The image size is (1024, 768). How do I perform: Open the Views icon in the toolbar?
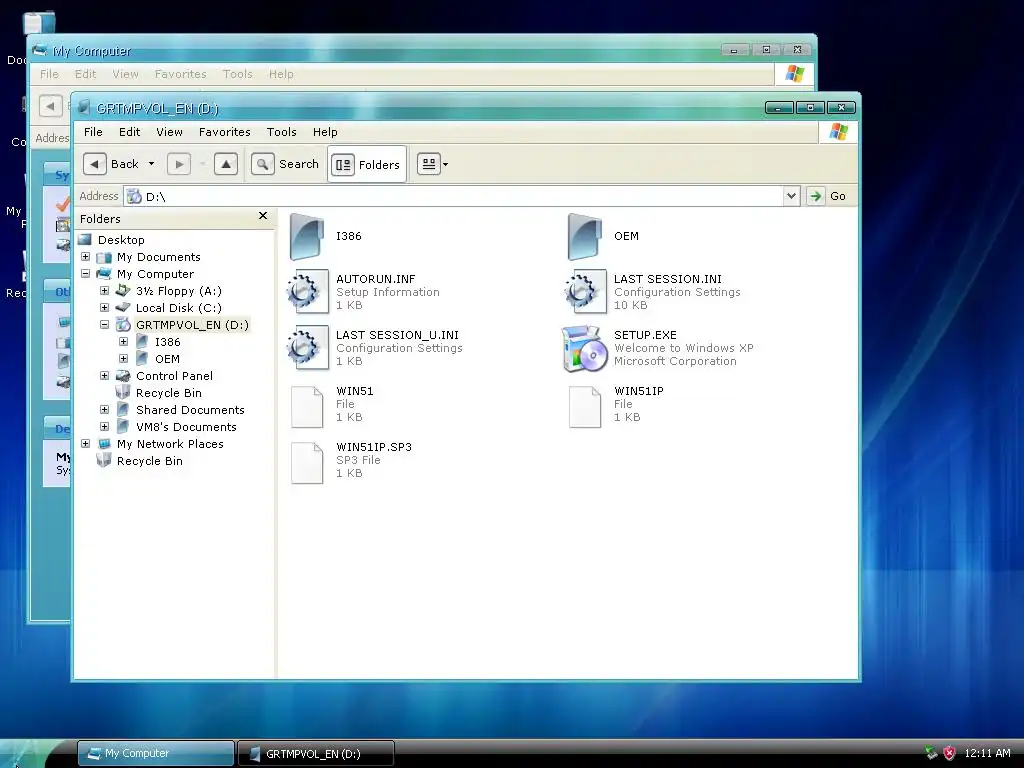coord(428,164)
